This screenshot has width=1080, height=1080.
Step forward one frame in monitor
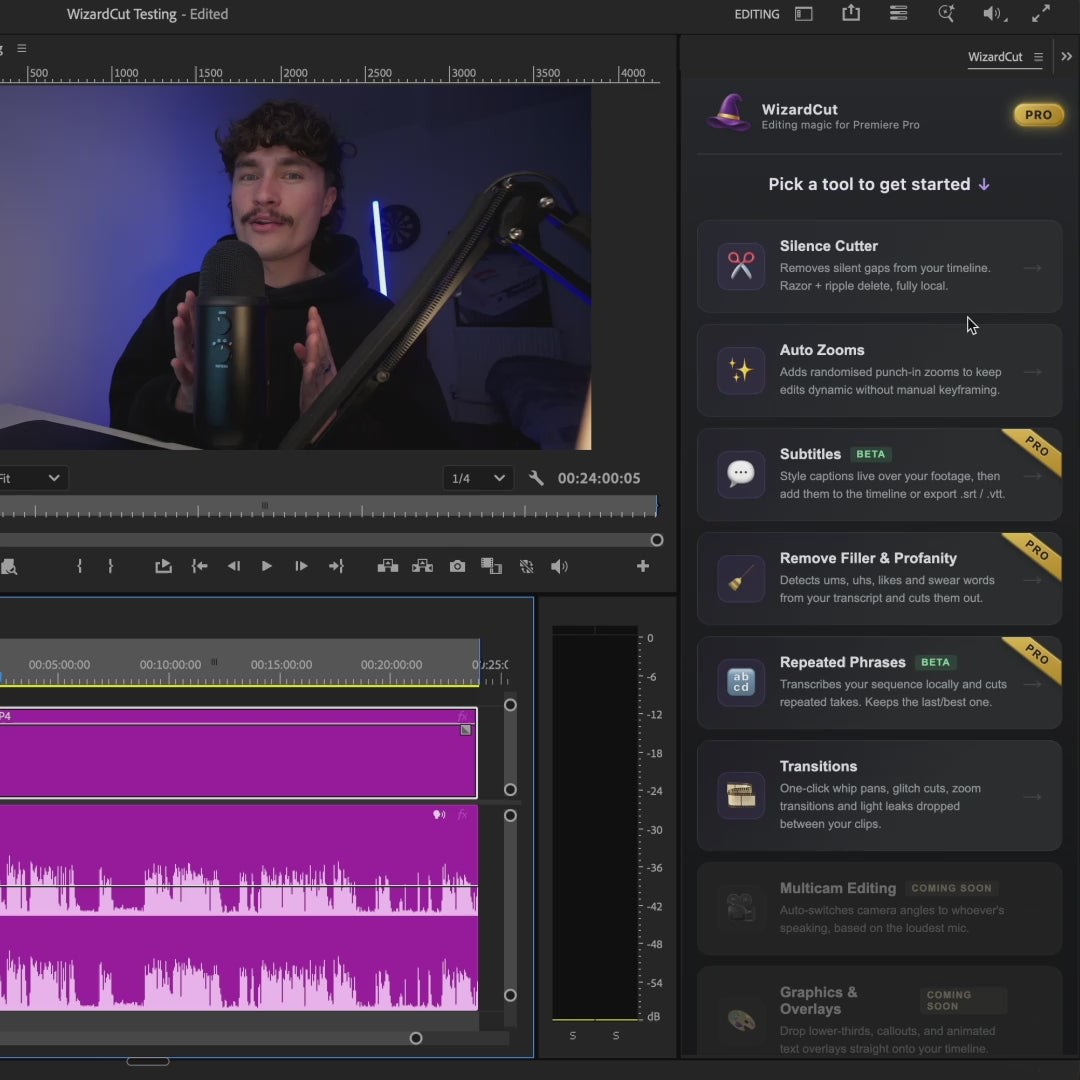click(x=301, y=566)
